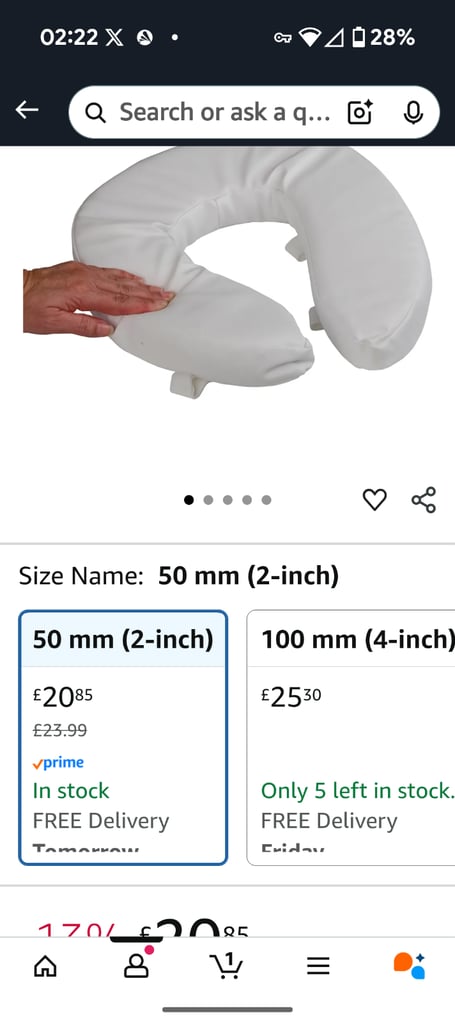Jump to third image dot

pyautogui.click(x=228, y=500)
